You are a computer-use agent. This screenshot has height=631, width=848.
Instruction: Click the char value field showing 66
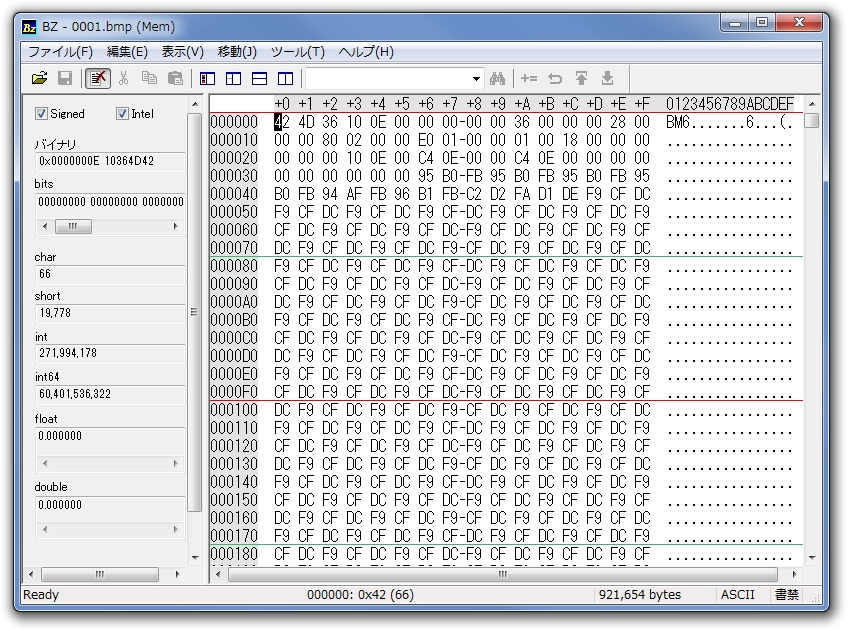pos(110,274)
